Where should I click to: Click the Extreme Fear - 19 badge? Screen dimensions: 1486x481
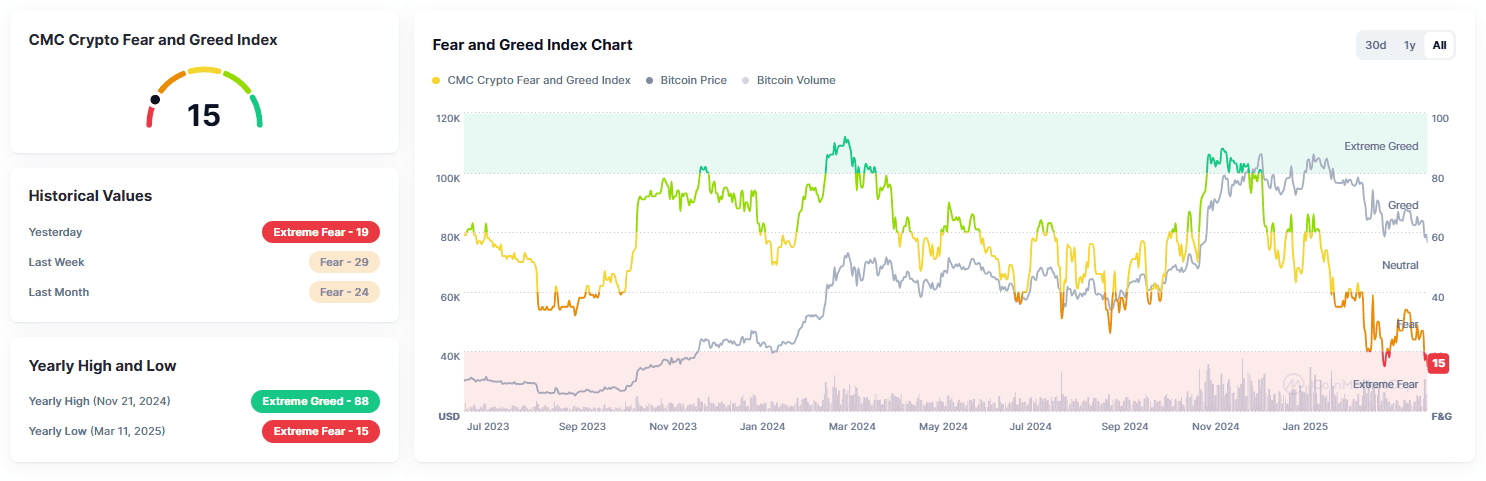[x=321, y=232]
